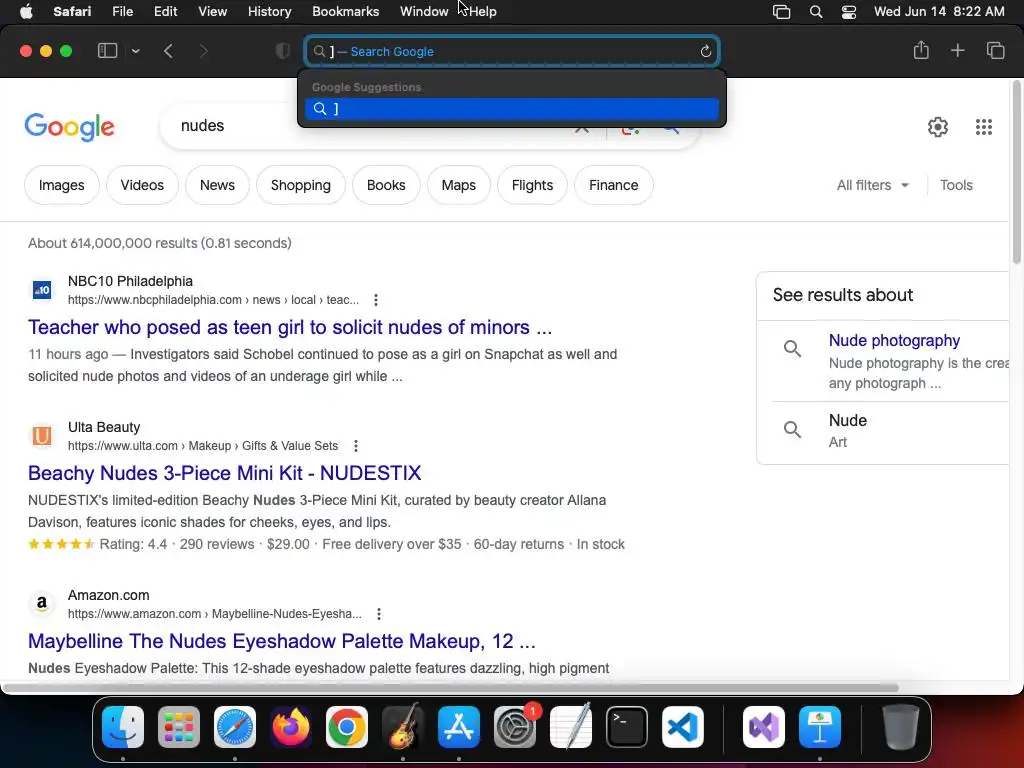Open System Settings from the Dock
Viewport: 1024px width, 768px height.
point(515,727)
